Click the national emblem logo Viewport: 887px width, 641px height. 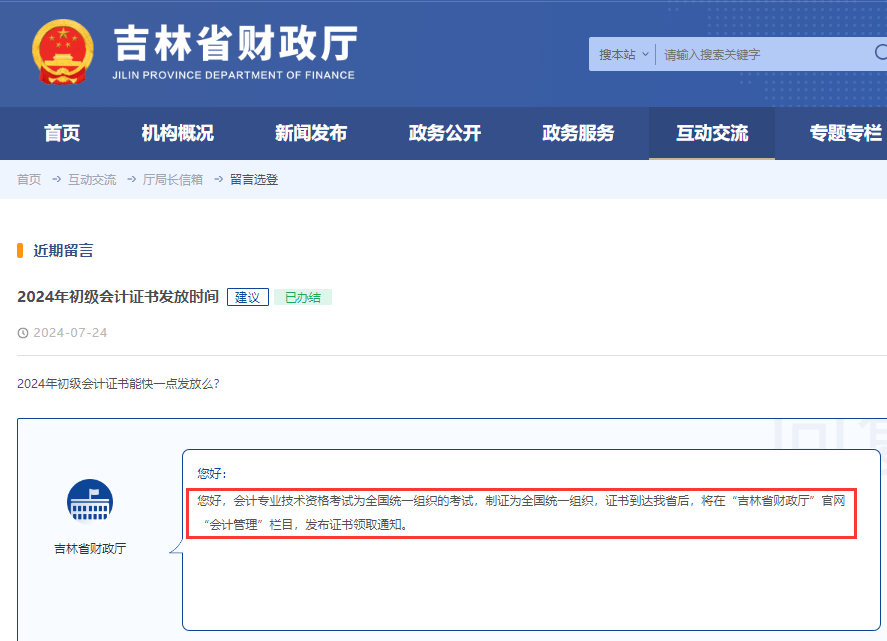point(63,52)
